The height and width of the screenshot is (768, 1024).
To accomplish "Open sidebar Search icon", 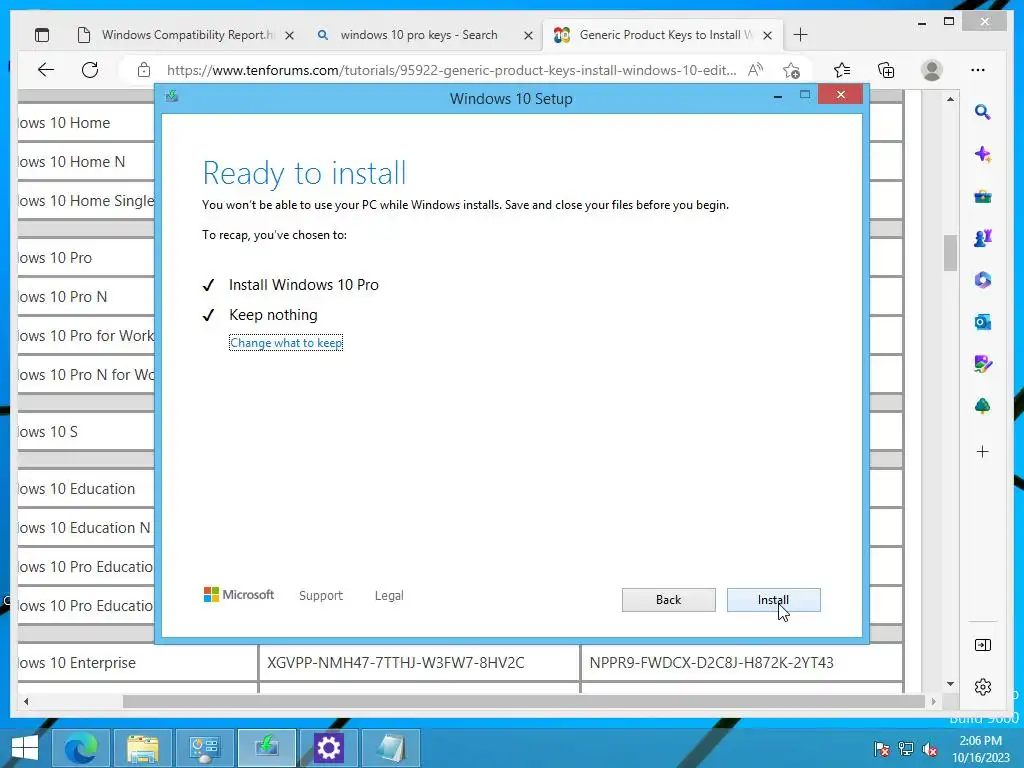I will point(983,112).
